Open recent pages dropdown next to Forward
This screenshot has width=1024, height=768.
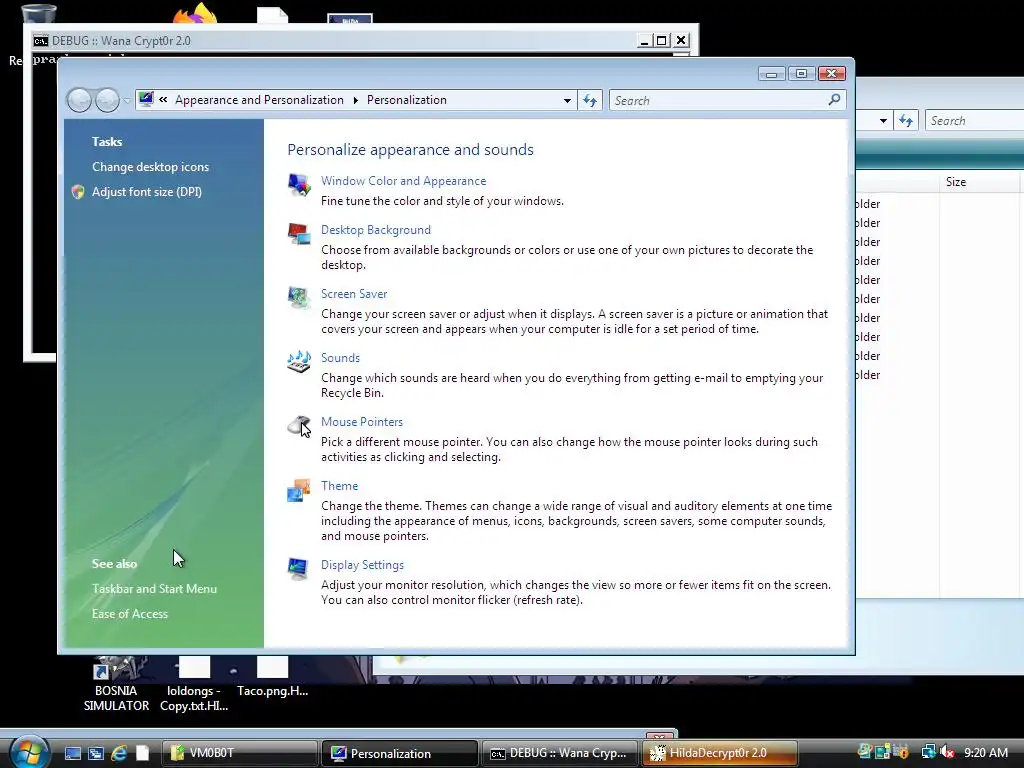[x=127, y=101]
